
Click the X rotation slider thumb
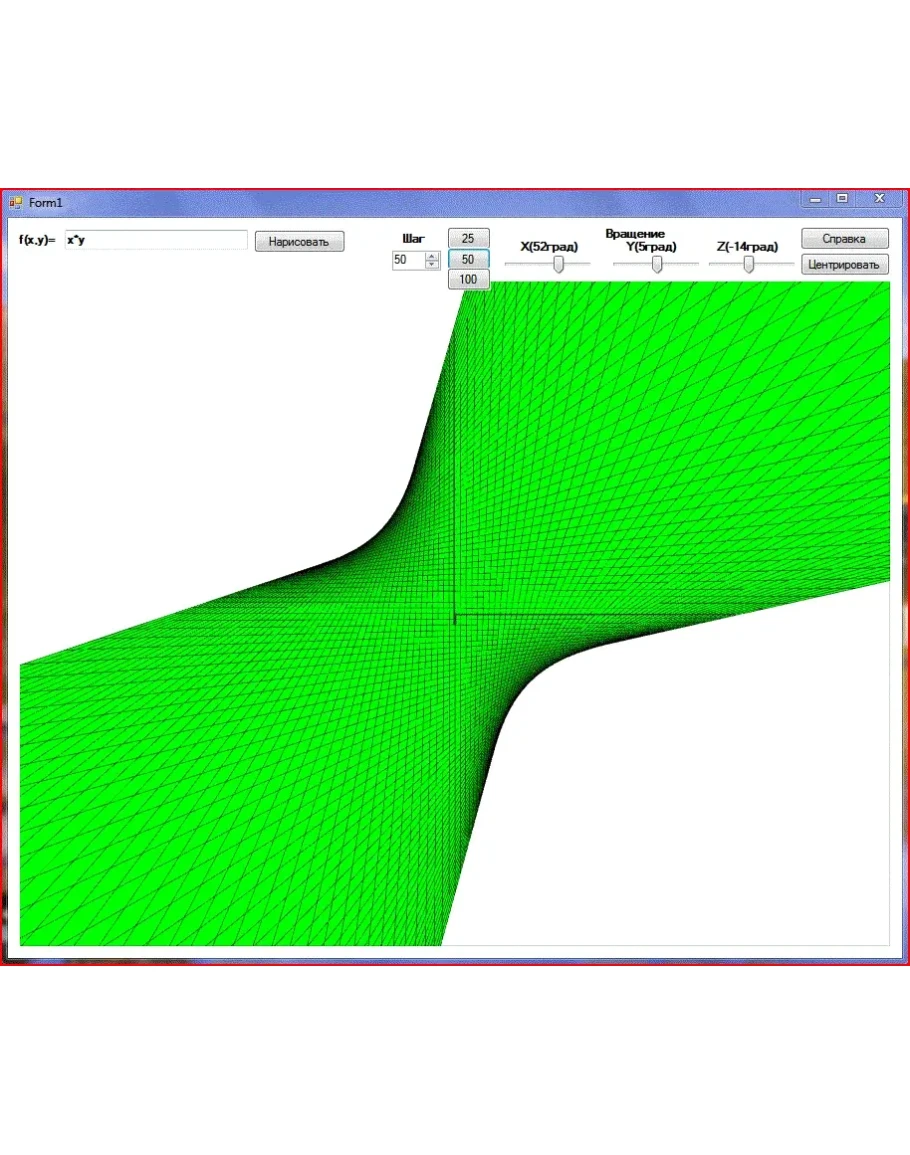pos(559,264)
